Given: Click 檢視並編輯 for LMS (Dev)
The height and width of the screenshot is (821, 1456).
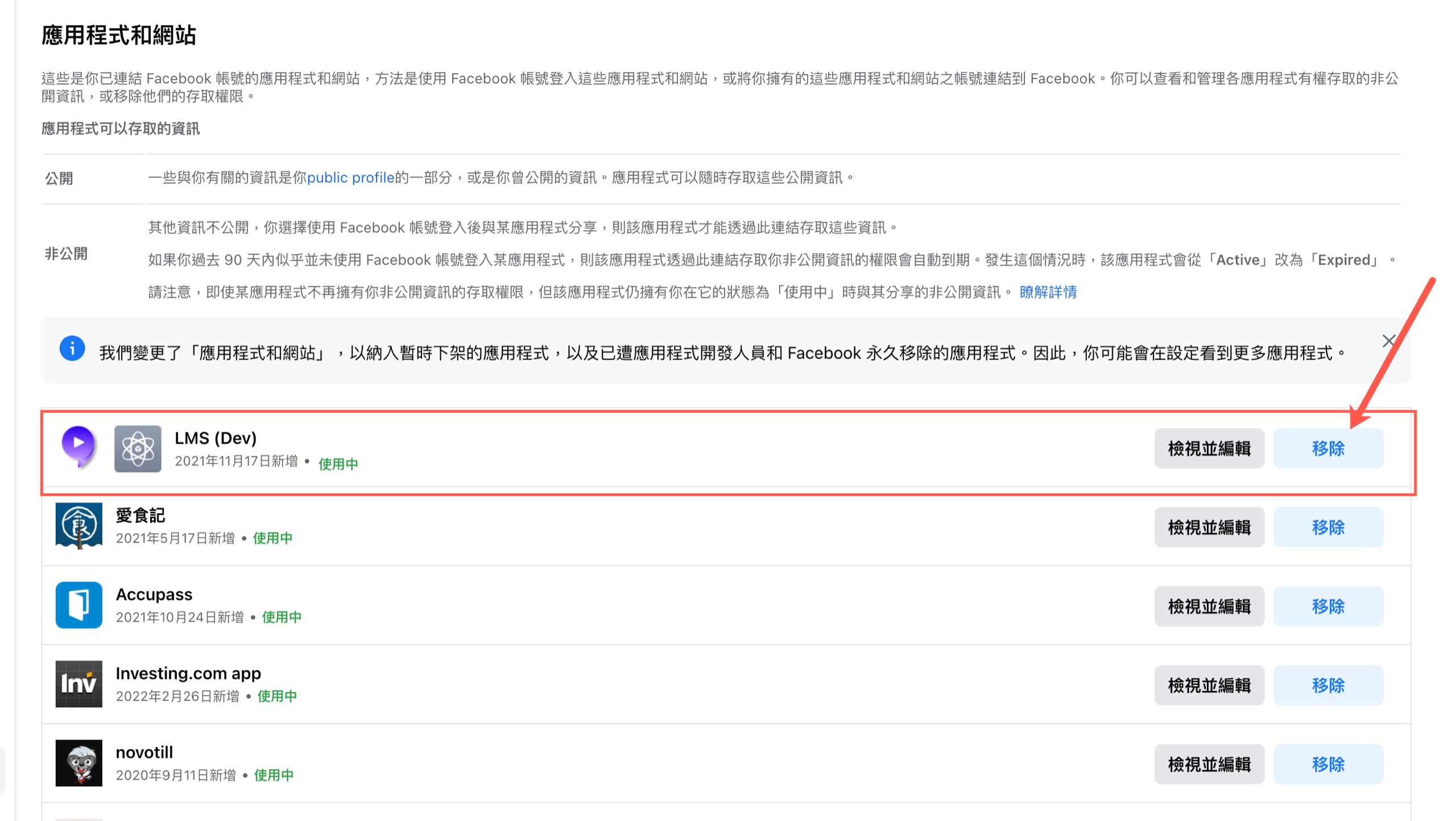Looking at the screenshot, I should 1209,448.
